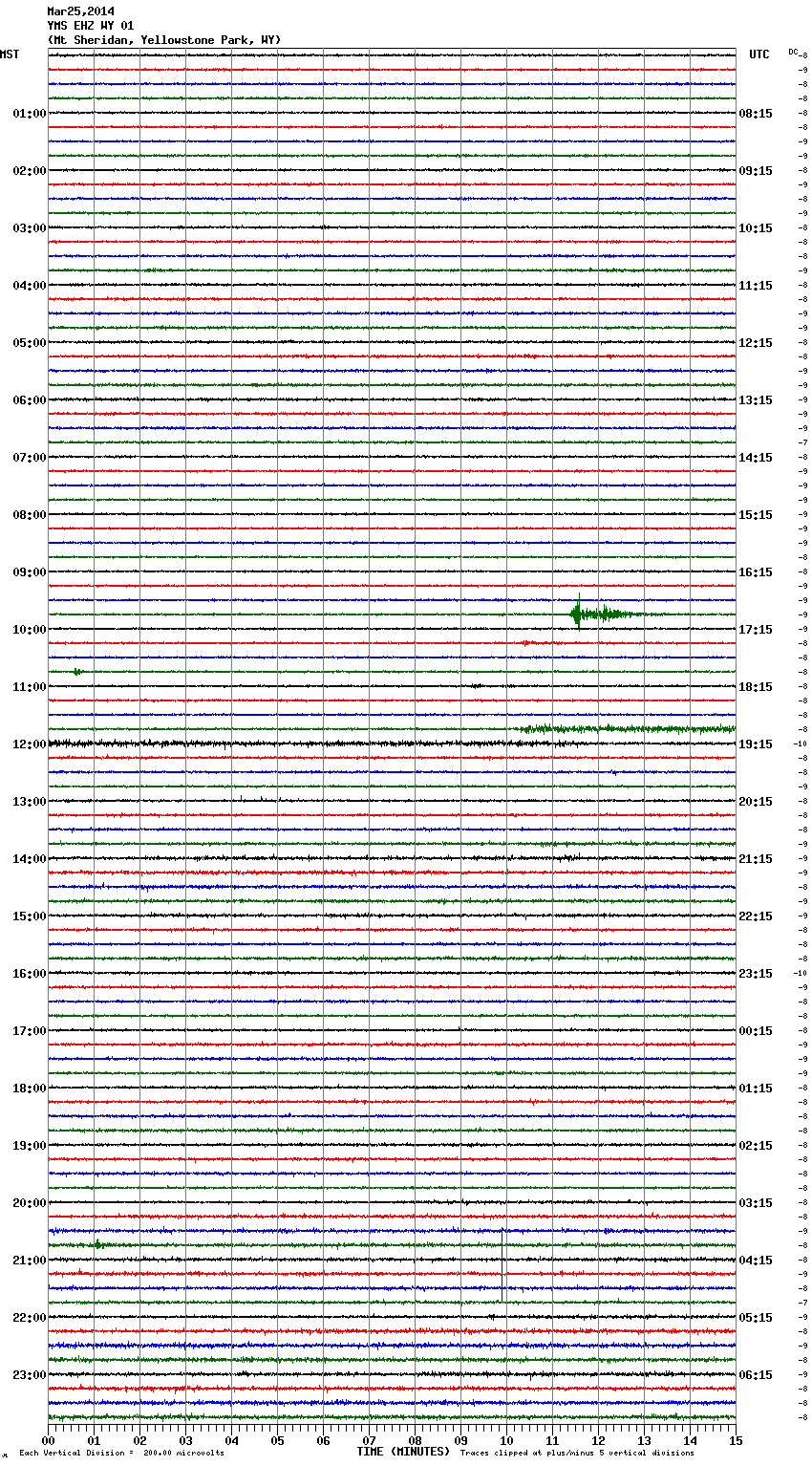Click the "03:00" MST time label

point(30,228)
